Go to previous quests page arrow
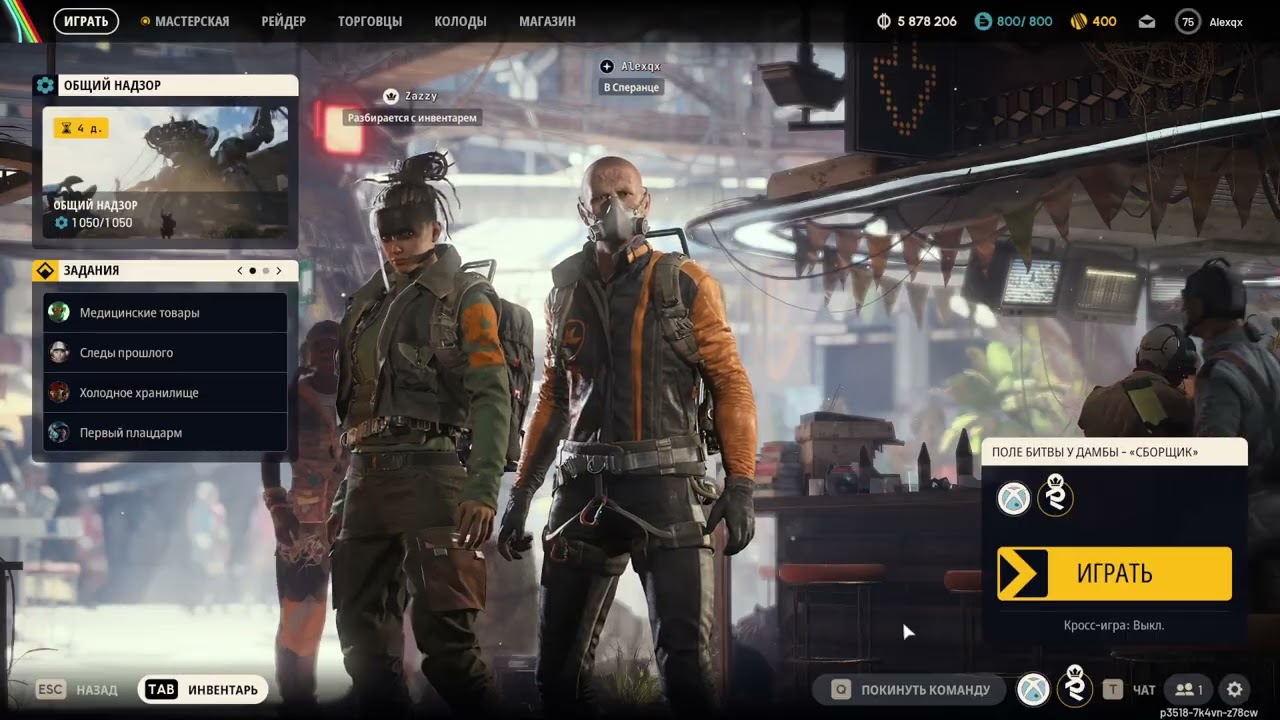 coord(240,270)
